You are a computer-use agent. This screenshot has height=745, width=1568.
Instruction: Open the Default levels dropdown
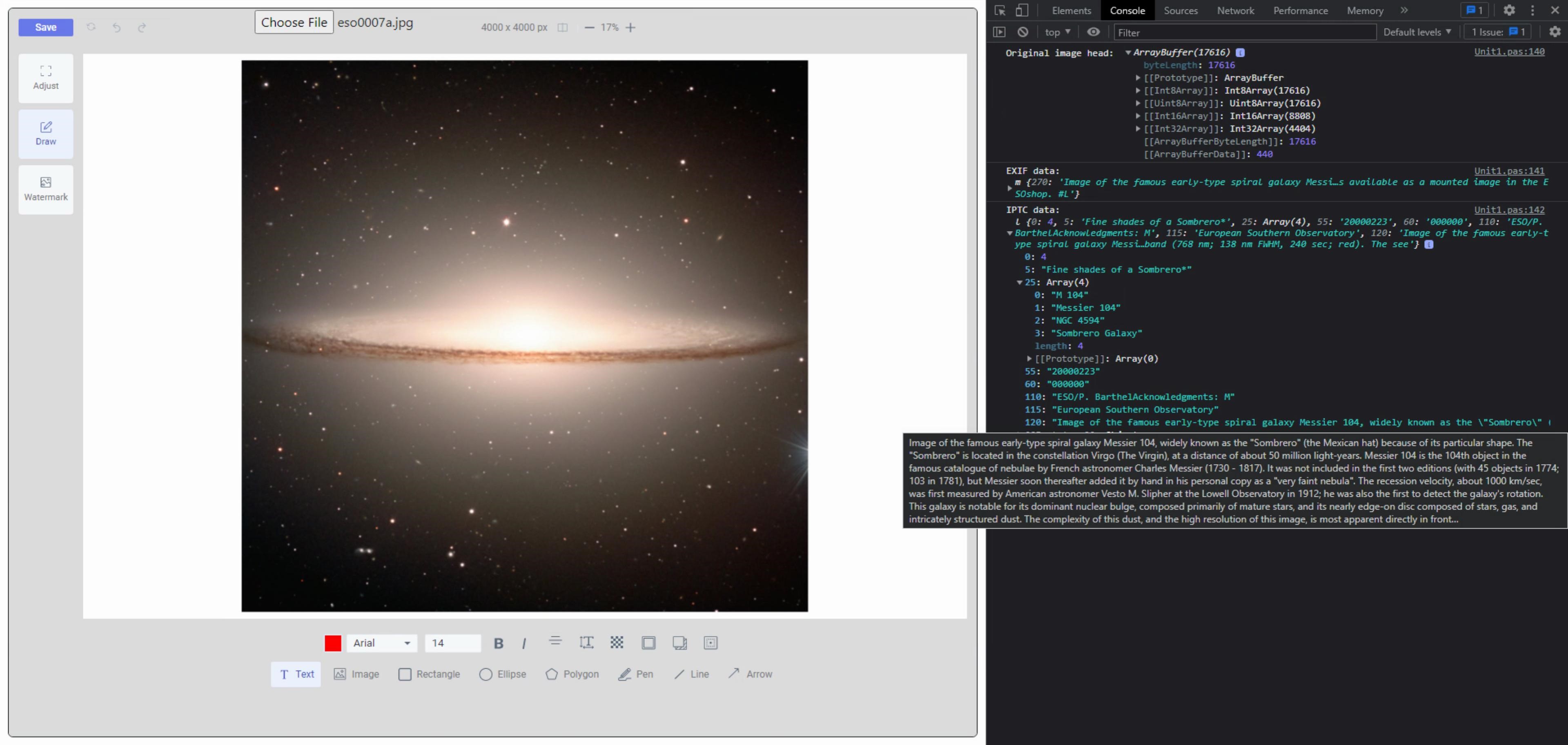tap(1417, 32)
